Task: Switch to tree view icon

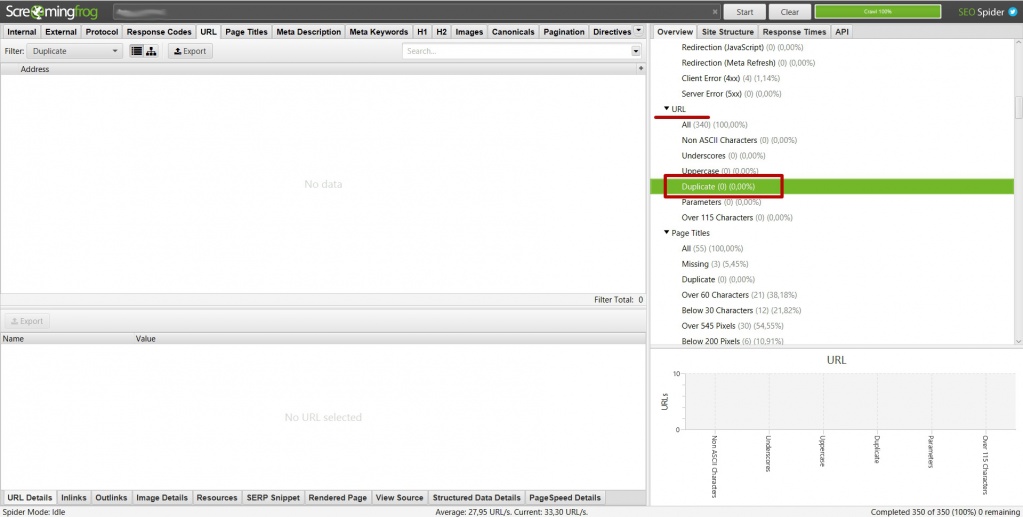Action: (151, 51)
